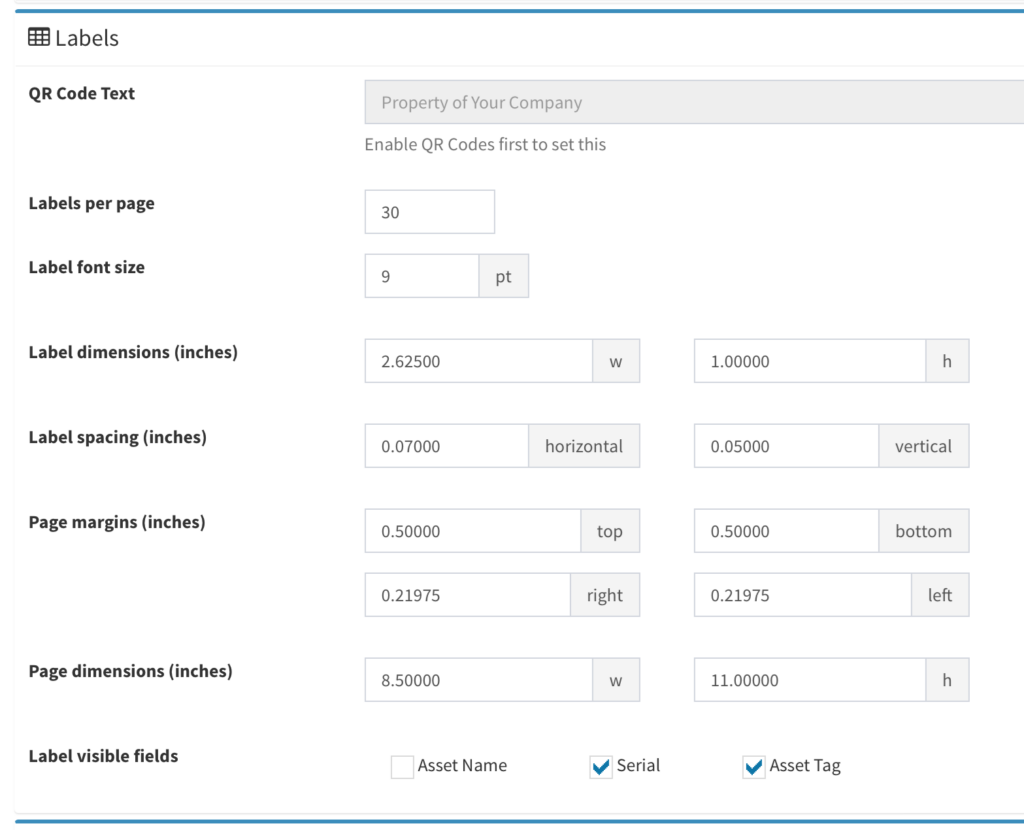Enable the Asset Name checkbox

(x=402, y=767)
